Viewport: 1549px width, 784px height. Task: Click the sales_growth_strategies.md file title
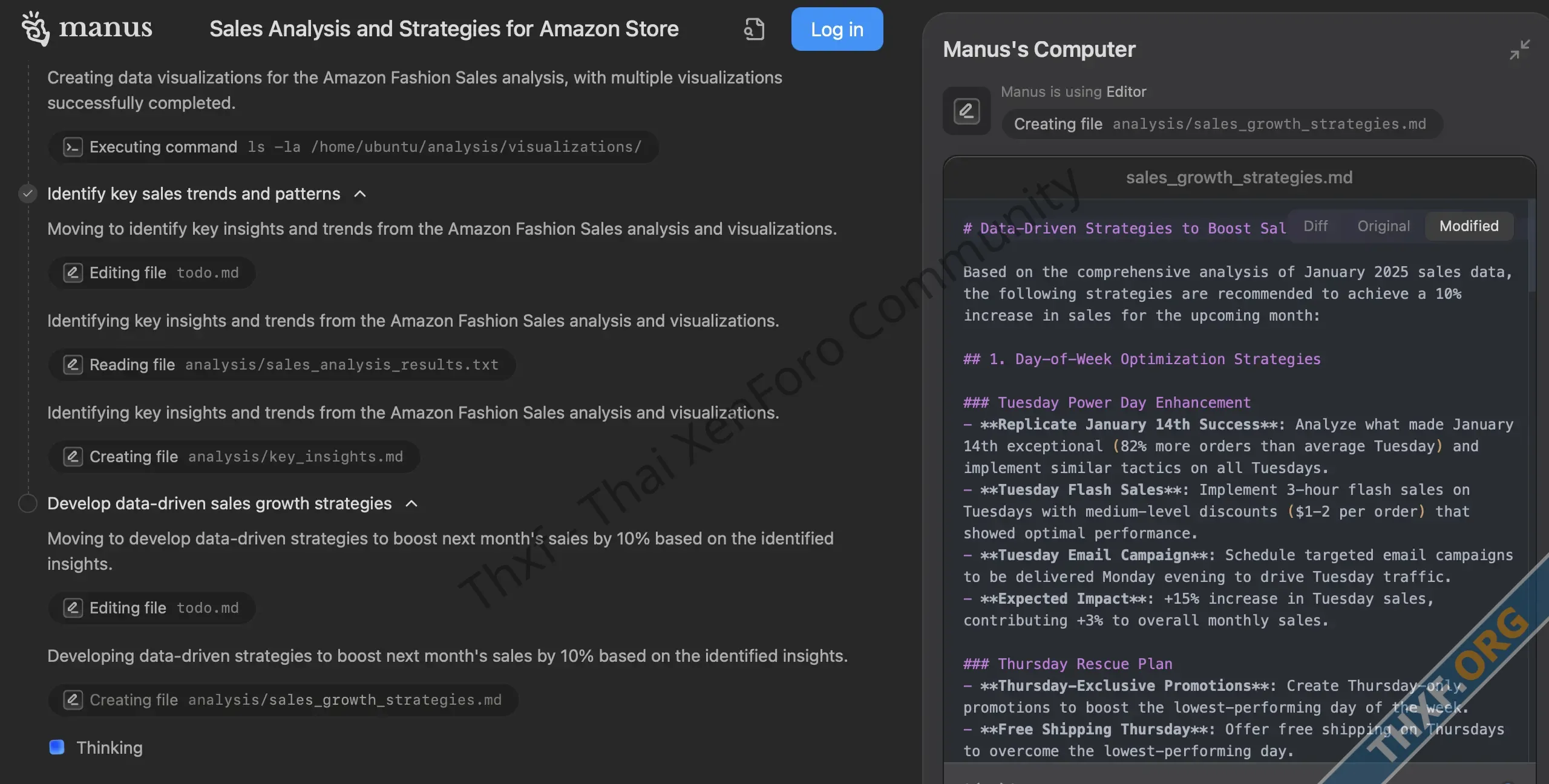click(x=1239, y=178)
